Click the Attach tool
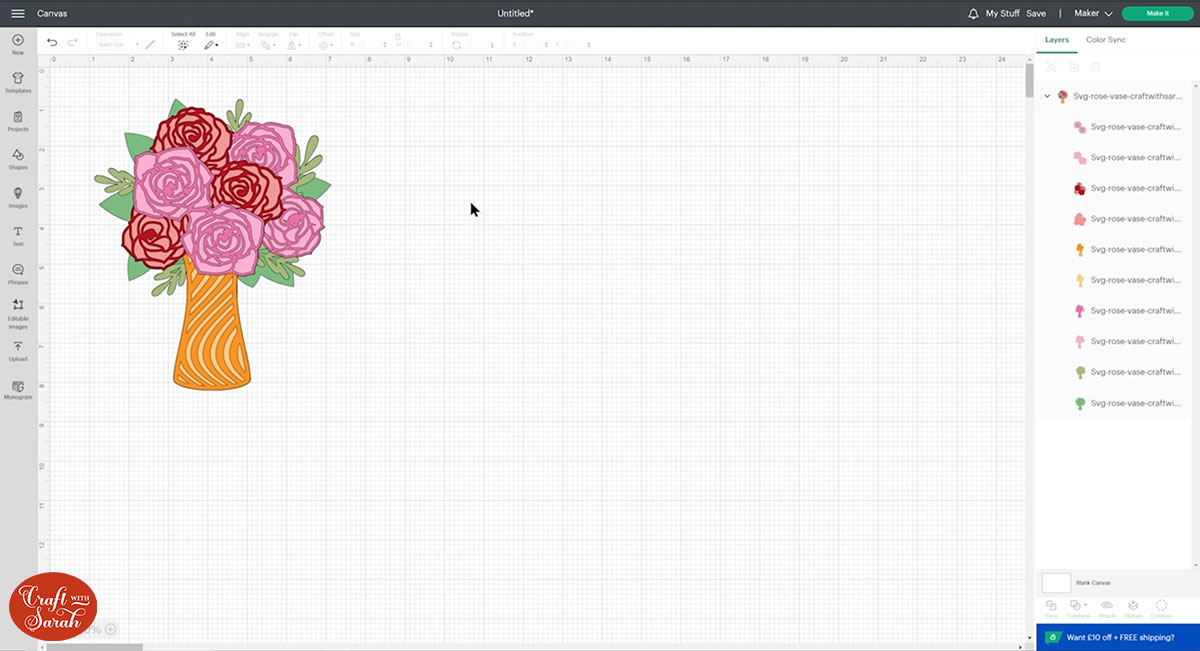This screenshot has width=1200, height=651. click(x=1107, y=608)
